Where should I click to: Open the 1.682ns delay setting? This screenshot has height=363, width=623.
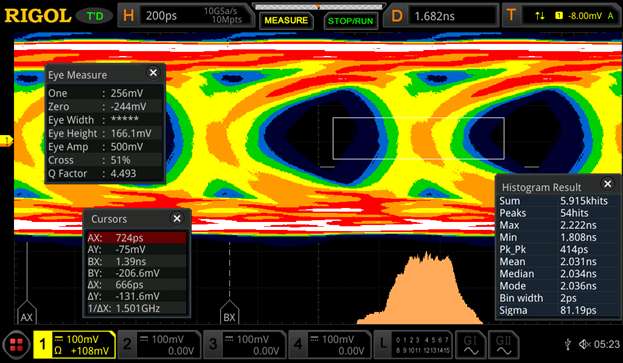435,16
